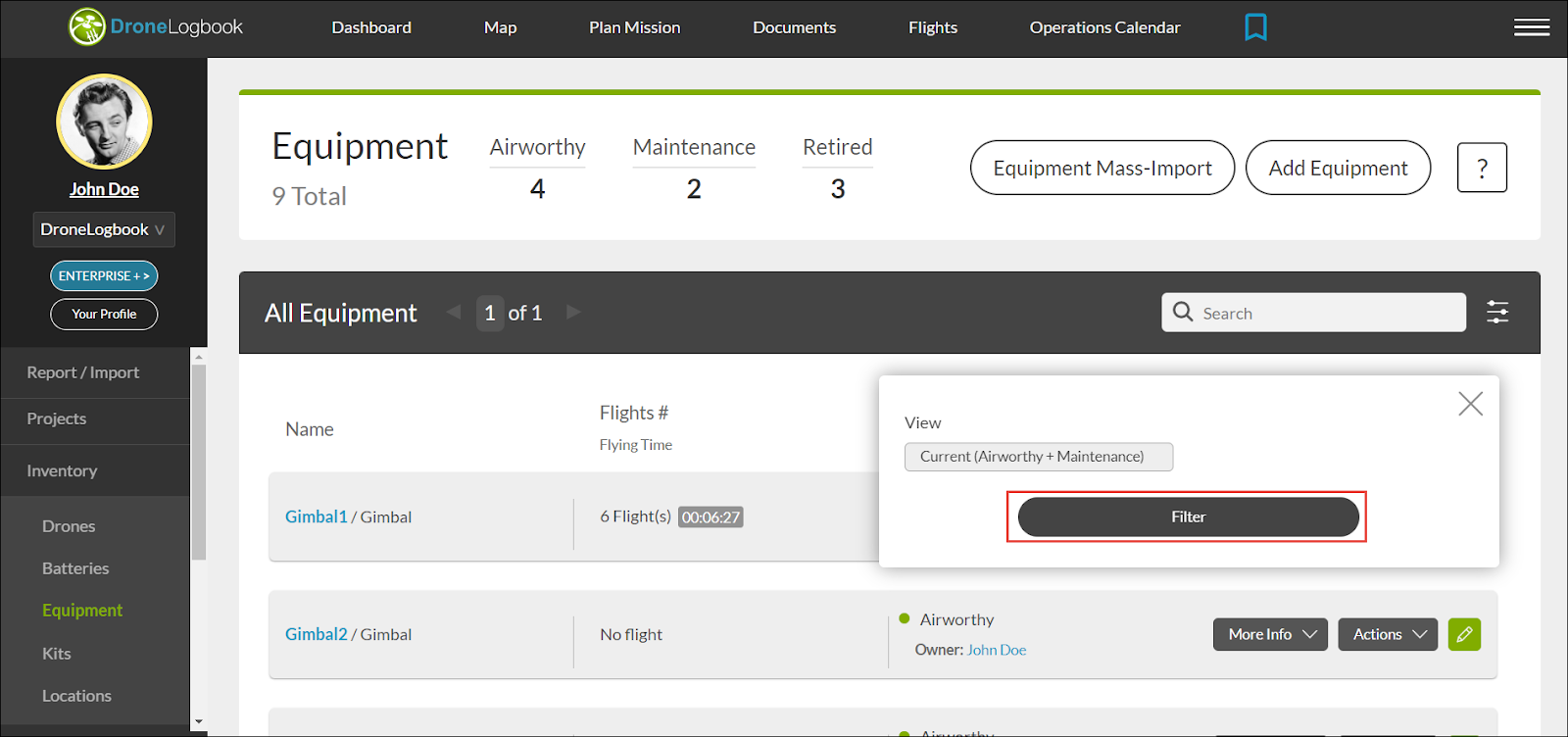
Task: Click the sidebar scrollbar up arrow
Action: (x=199, y=357)
